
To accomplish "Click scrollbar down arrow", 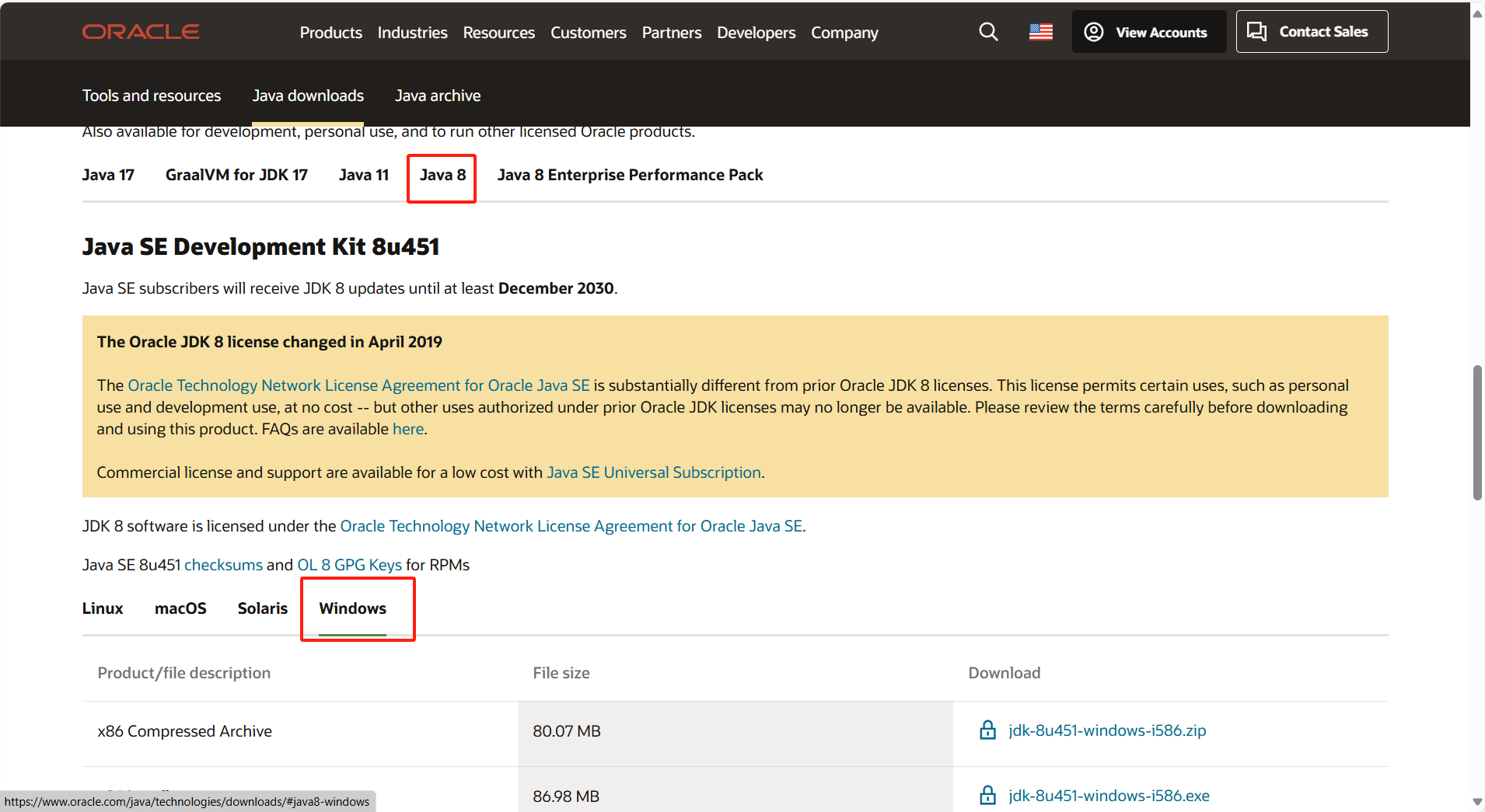I will tap(1477, 802).
